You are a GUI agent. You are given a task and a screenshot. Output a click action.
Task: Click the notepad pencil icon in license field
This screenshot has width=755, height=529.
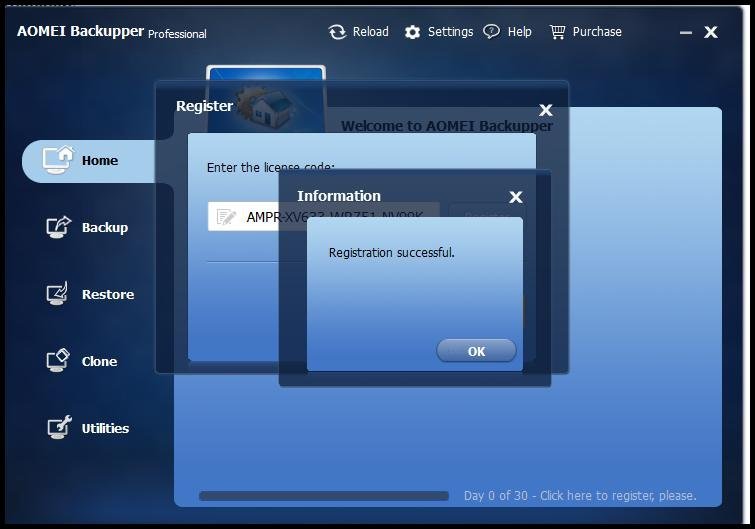coord(226,217)
